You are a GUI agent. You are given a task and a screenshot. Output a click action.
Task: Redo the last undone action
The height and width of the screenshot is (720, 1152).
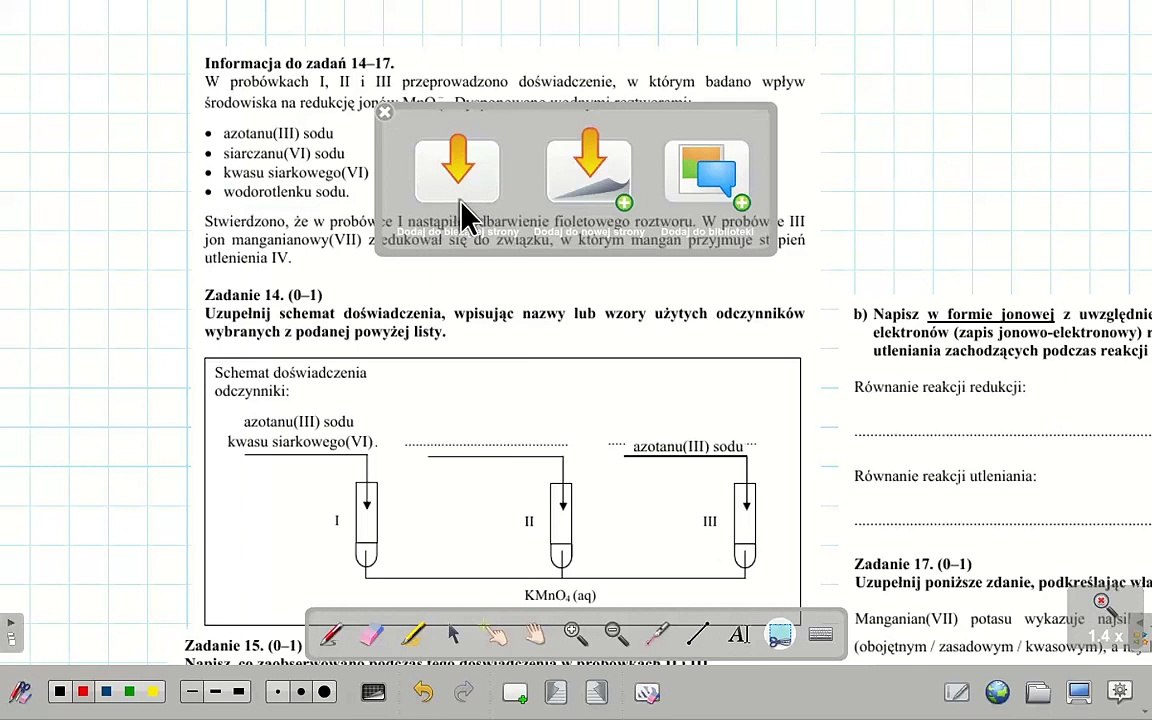point(464,692)
